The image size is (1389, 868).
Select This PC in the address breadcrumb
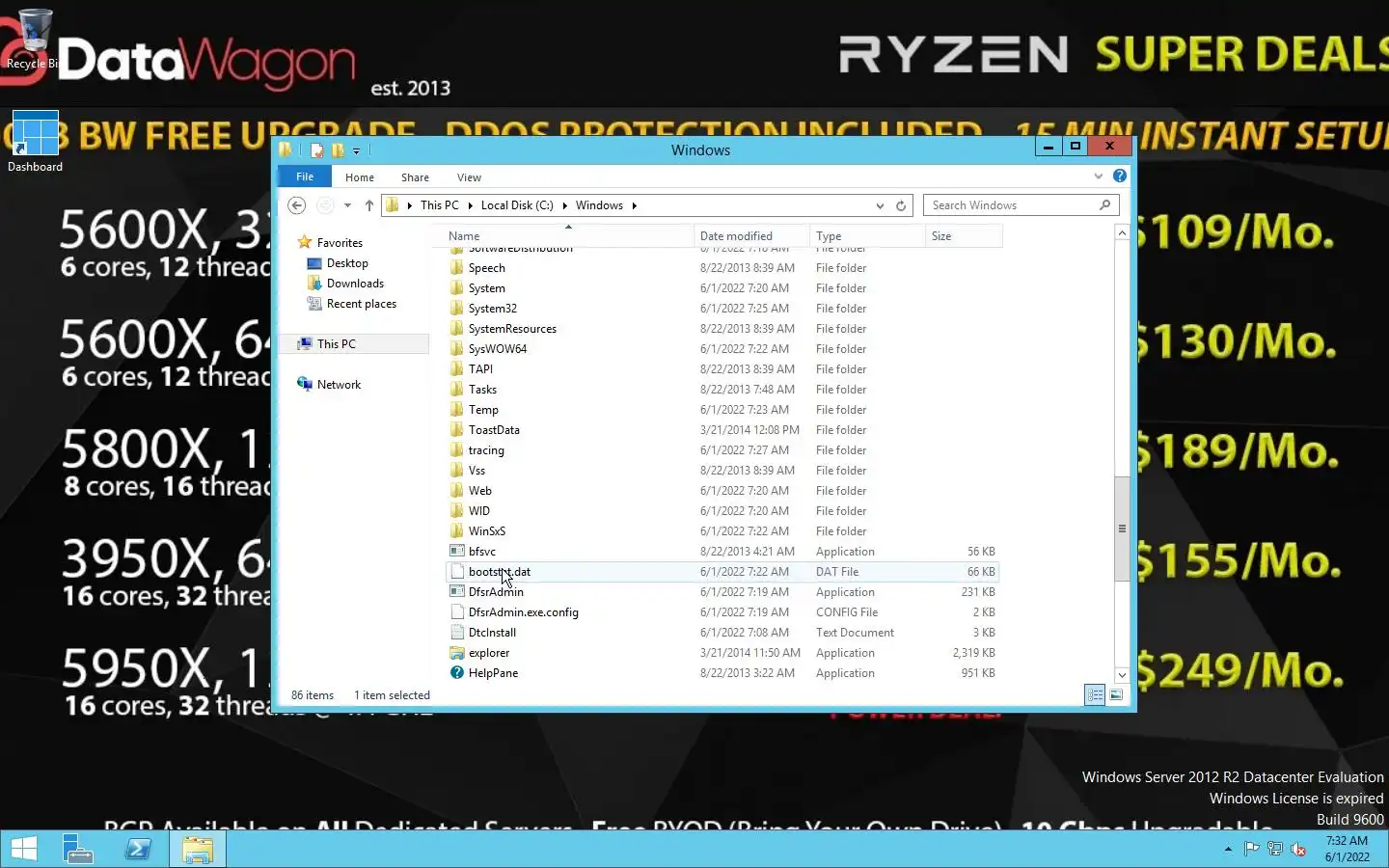coord(440,205)
